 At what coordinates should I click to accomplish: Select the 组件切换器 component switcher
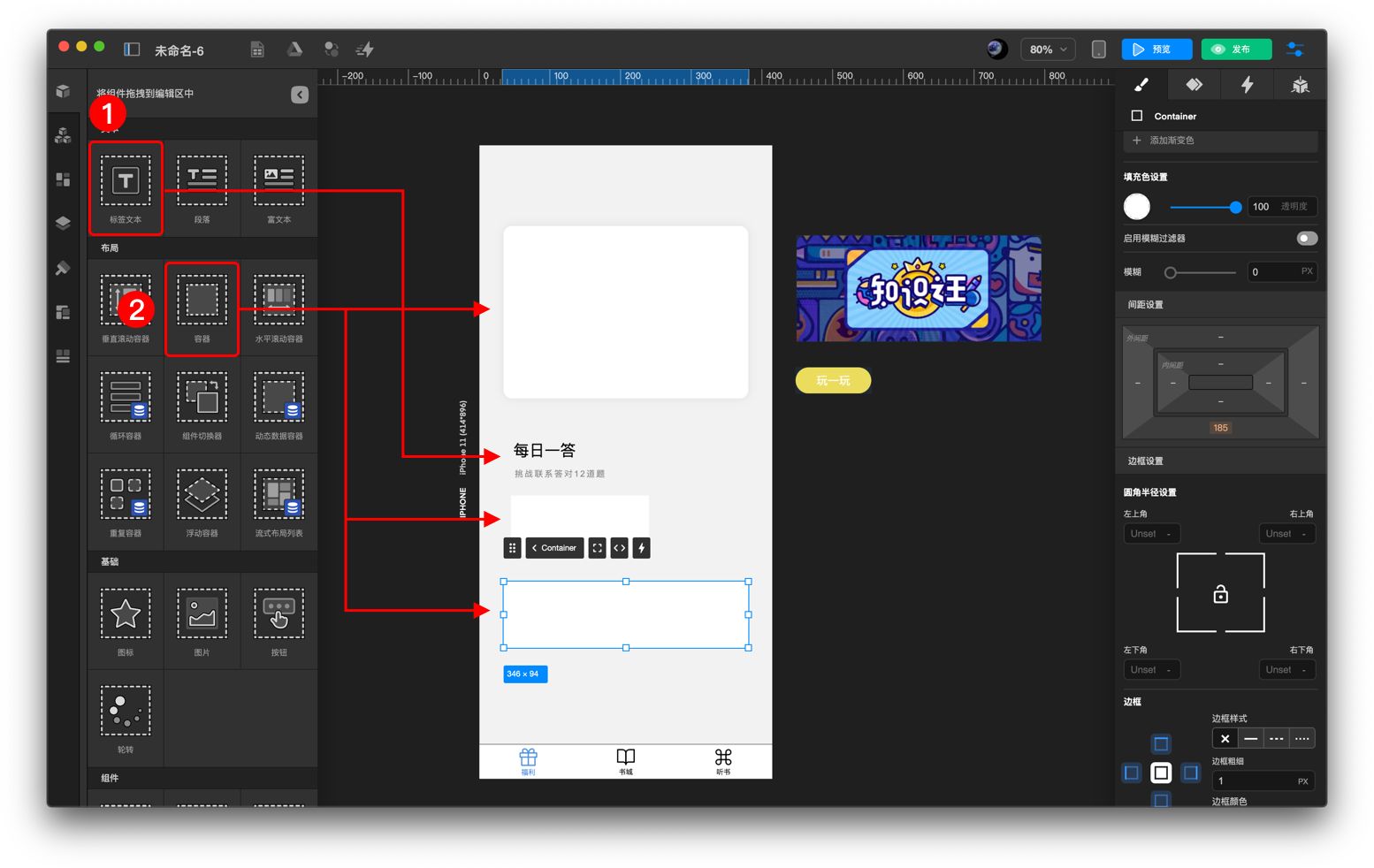(x=202, y=406)
